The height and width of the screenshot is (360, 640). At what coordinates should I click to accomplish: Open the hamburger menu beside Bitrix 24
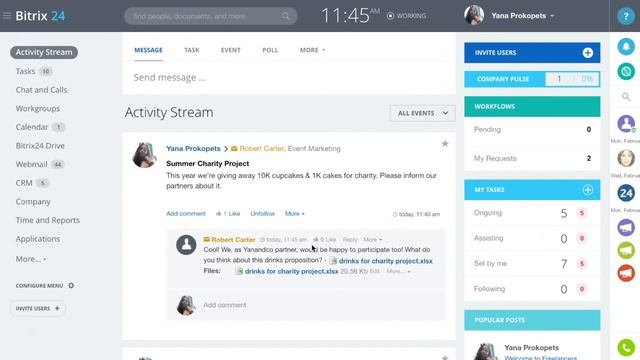point(7,16)
